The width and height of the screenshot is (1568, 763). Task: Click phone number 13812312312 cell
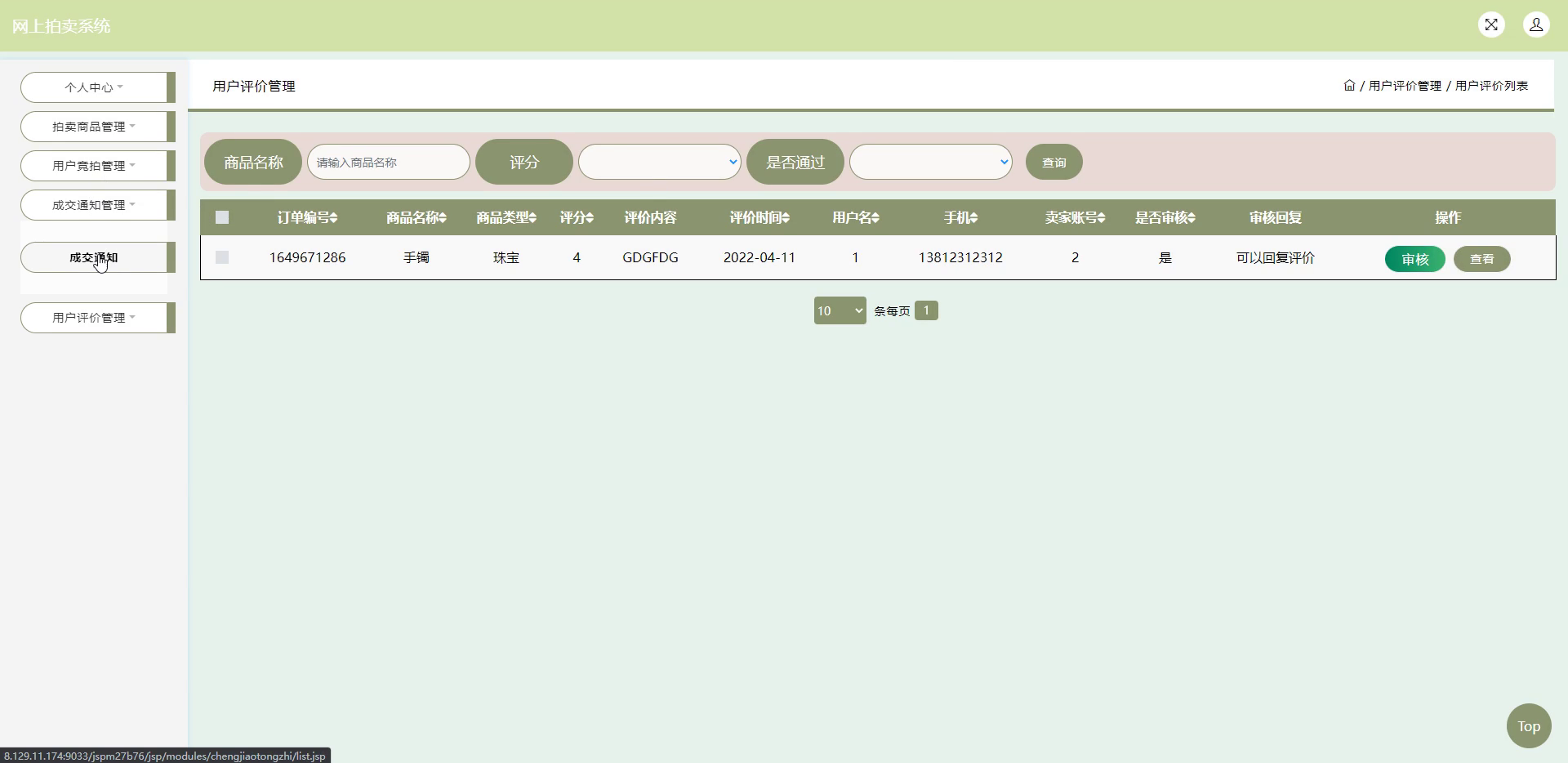[x=960, y=257]
